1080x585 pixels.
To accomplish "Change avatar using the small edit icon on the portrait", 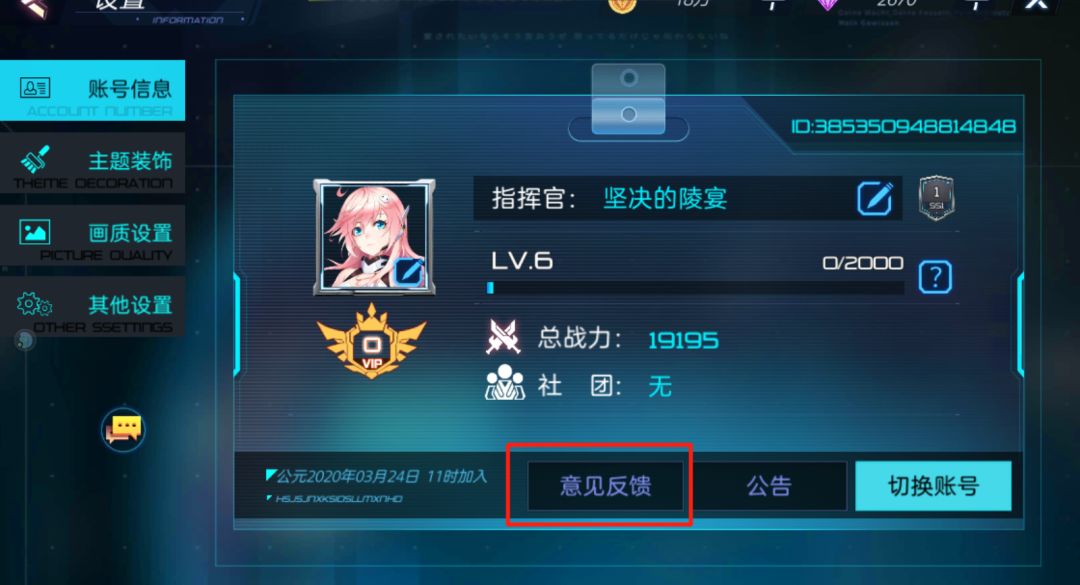I will [409, 271].
